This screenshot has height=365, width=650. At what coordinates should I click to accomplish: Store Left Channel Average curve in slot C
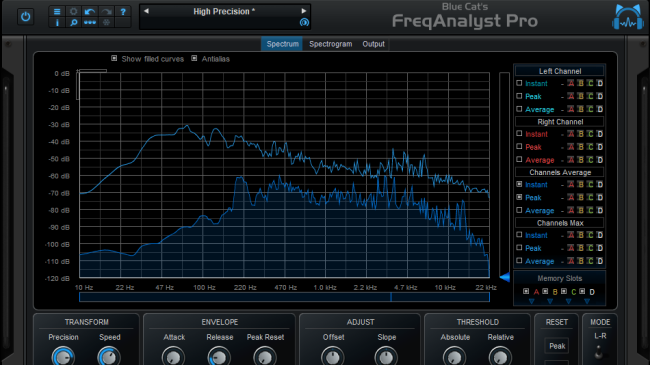tap(590, 109)
